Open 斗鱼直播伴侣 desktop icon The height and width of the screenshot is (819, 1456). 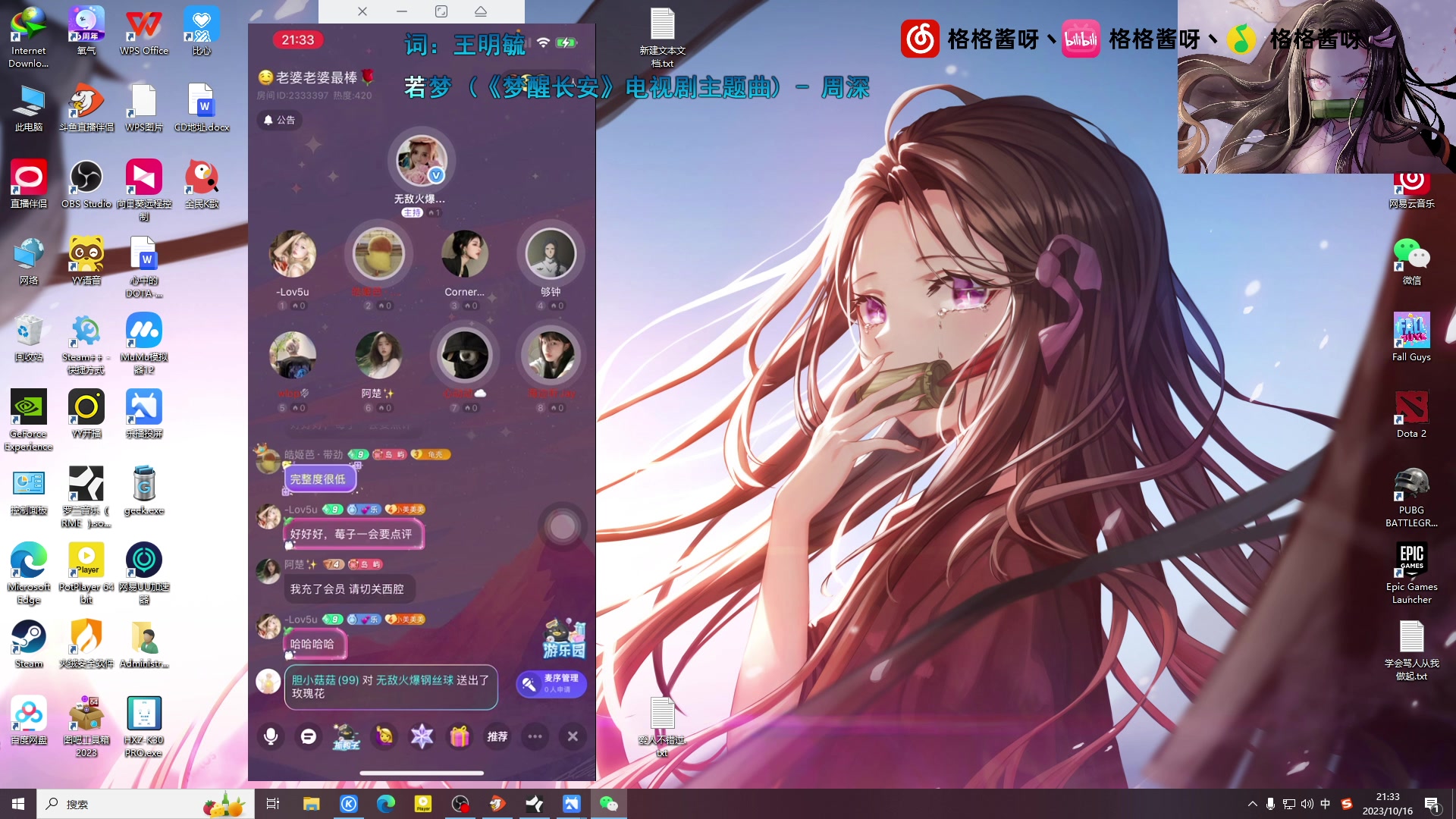click(x=86, y=108)
